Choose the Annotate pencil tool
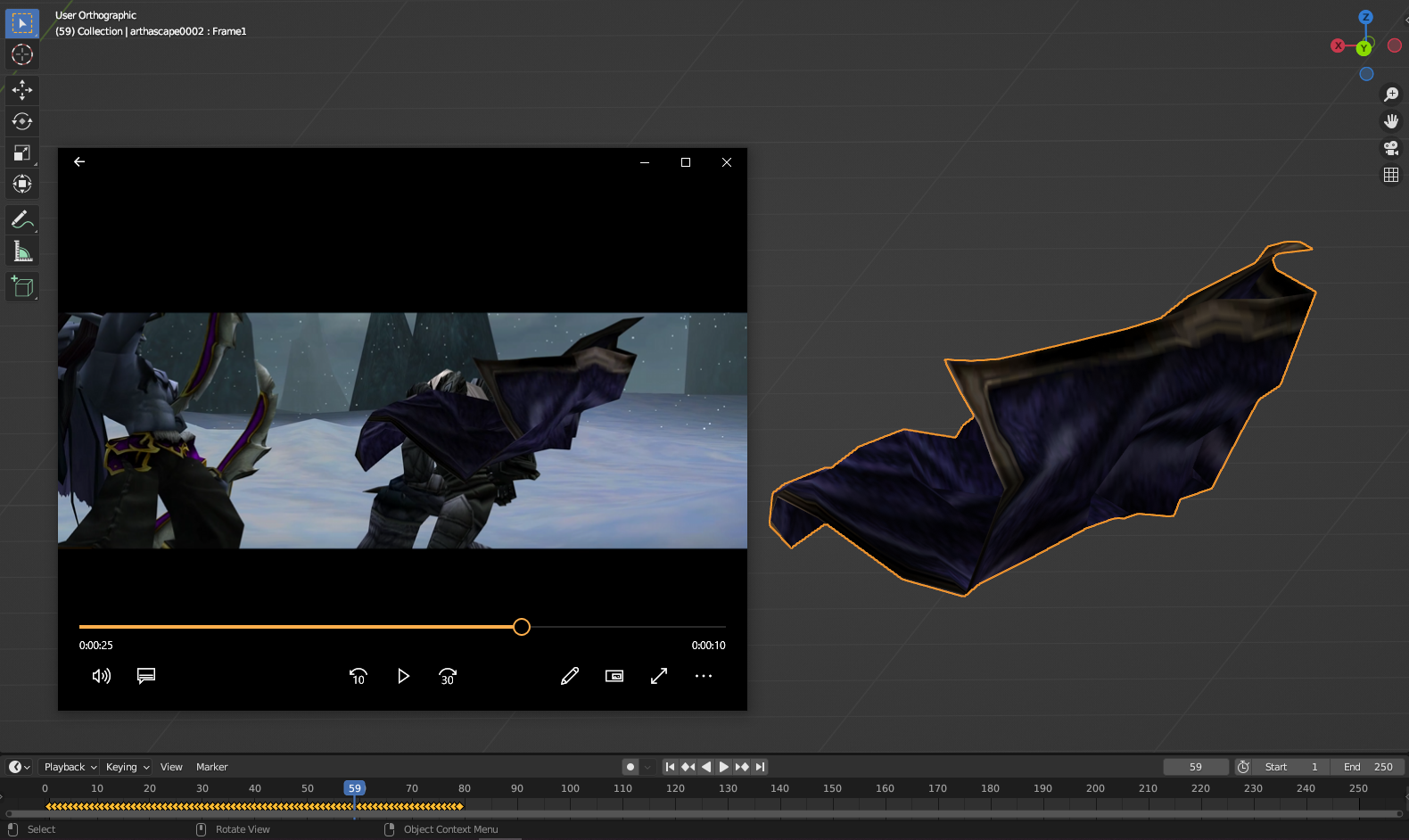 point(22,219)
